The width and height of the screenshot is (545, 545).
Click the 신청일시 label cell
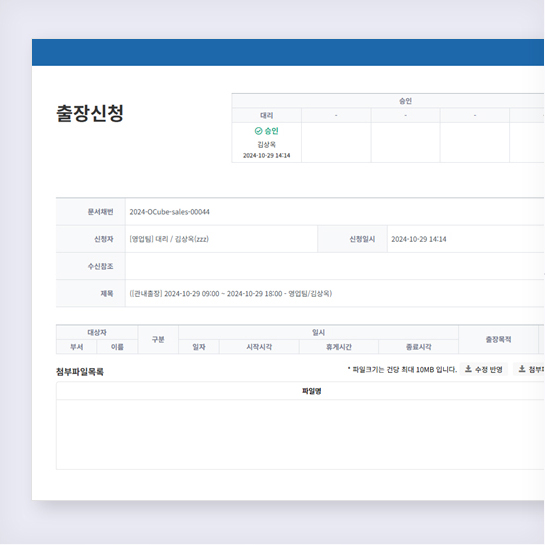click(x=352, y=239)
